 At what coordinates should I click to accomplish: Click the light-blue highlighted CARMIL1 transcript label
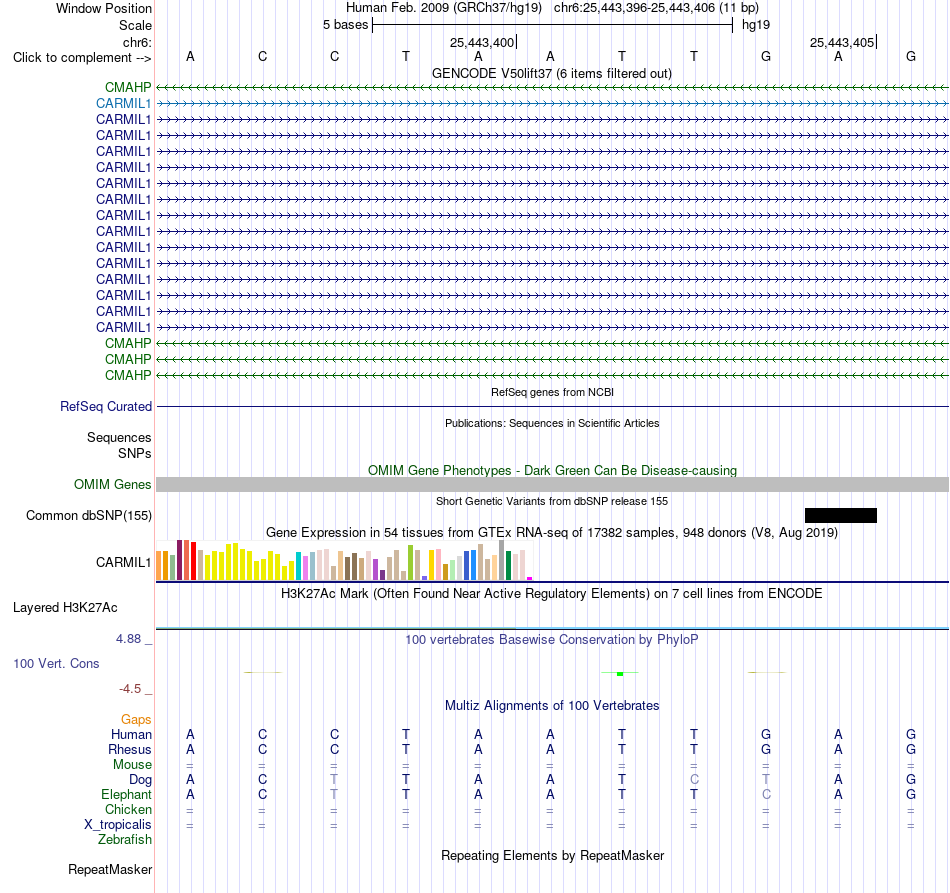tap(123, 104)
